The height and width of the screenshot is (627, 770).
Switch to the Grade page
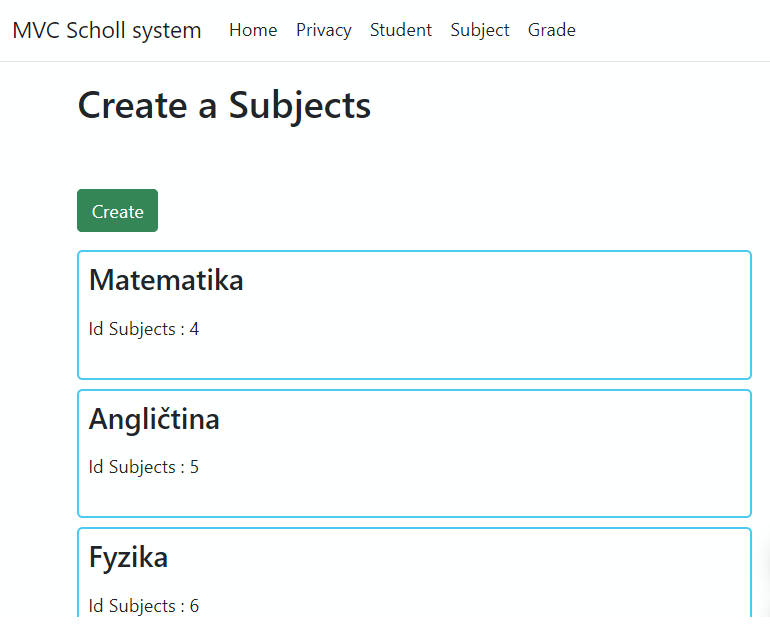[x=552, y=30]
